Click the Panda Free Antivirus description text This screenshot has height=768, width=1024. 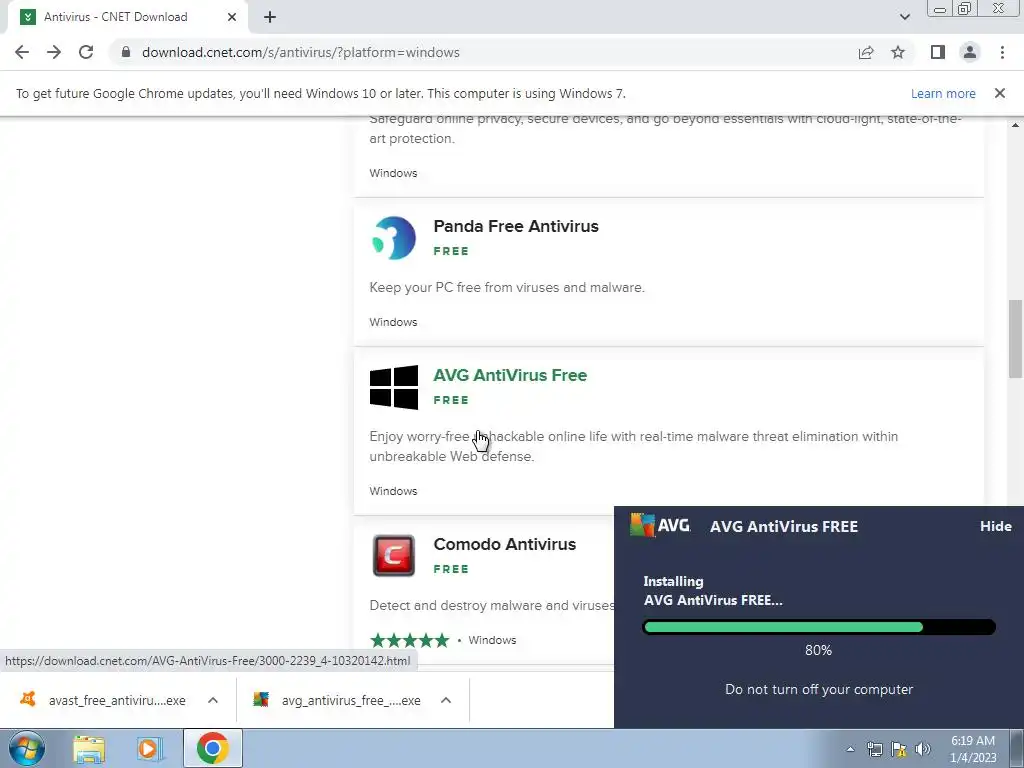click(x=507, y=287)
